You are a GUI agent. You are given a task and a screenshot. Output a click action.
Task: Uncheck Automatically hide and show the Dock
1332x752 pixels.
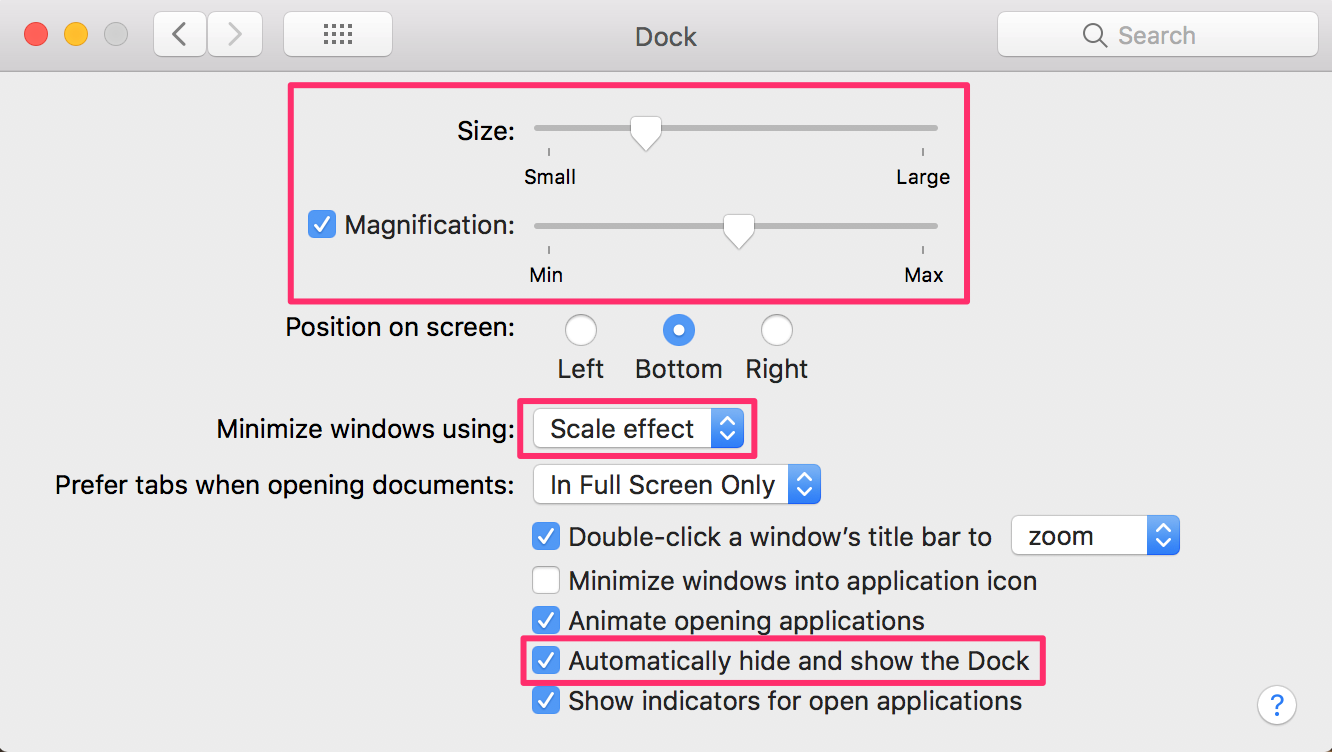[546, 660]
